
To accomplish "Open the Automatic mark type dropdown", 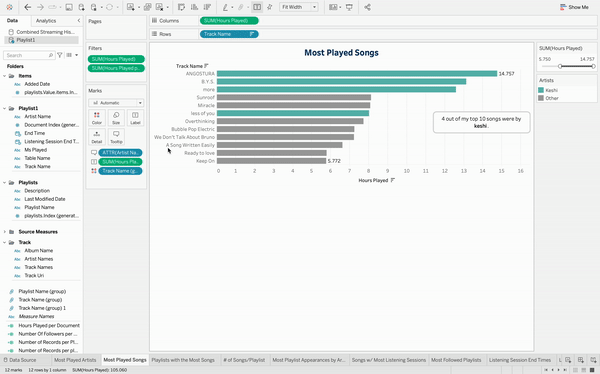I will [116, 103].
